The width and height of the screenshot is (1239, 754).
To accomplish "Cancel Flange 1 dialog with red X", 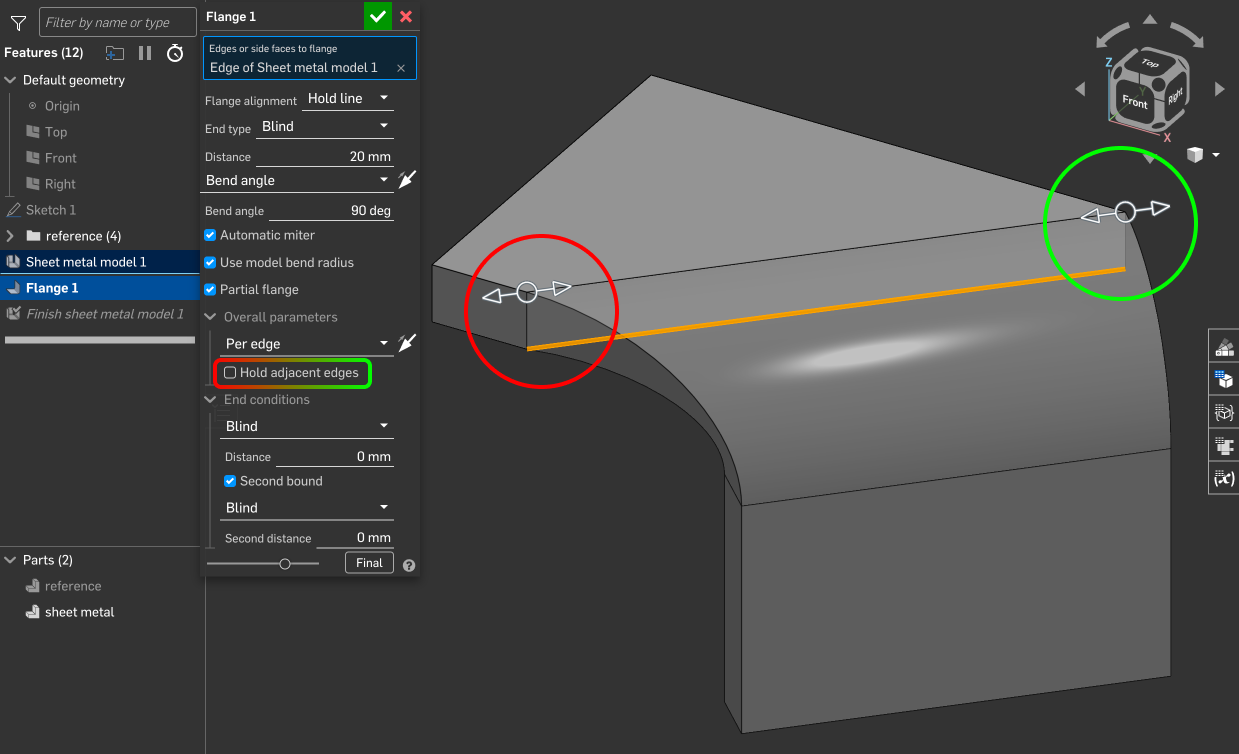I will 405,16.
